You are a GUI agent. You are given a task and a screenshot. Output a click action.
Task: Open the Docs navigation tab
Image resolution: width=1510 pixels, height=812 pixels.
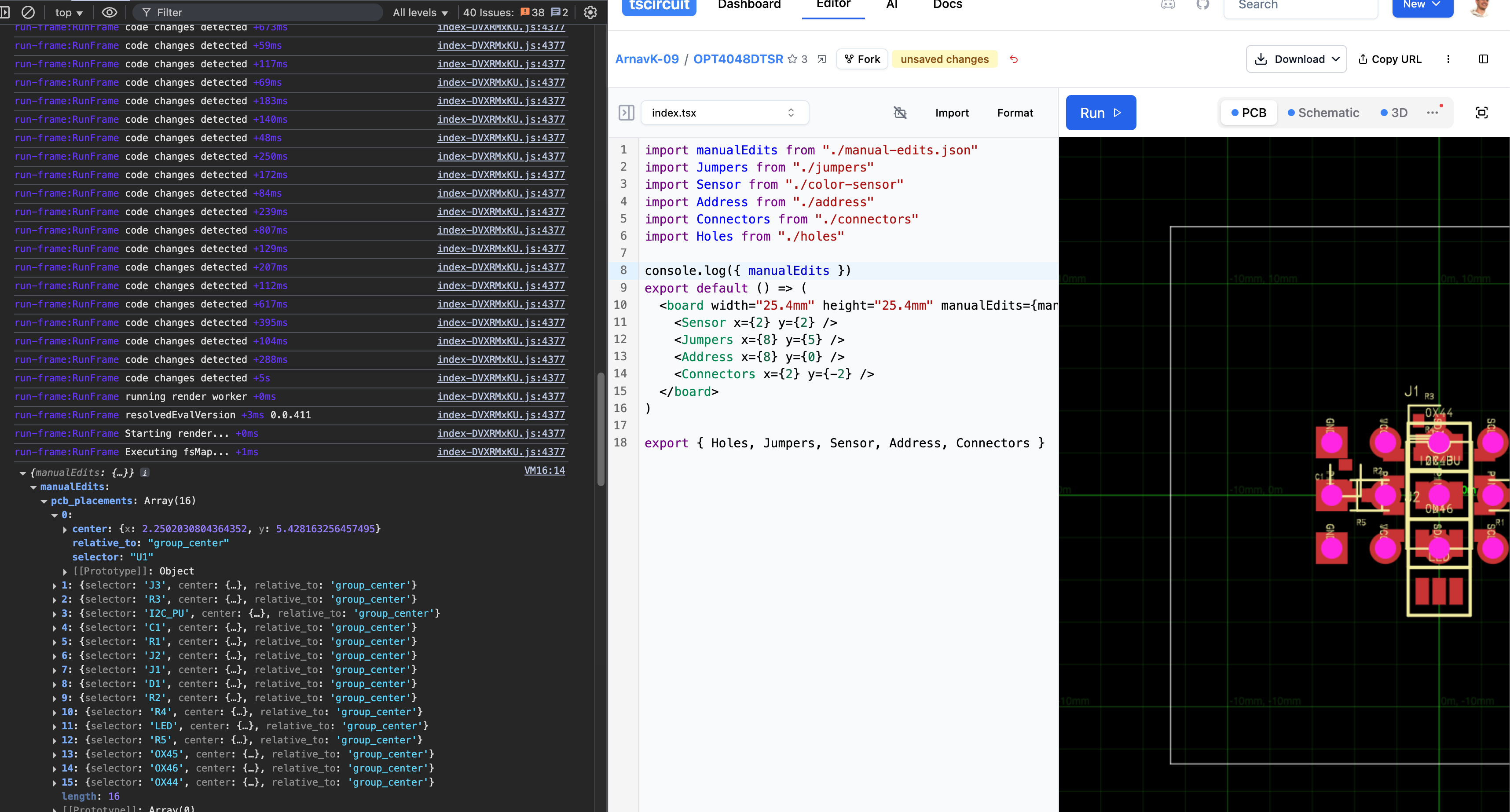coord(947,5)
